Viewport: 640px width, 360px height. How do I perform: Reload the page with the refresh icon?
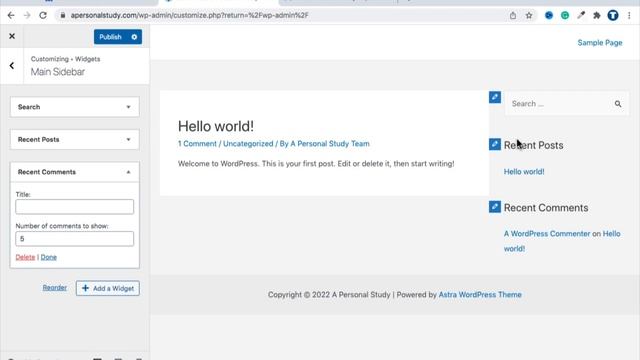tap(43, 16)
